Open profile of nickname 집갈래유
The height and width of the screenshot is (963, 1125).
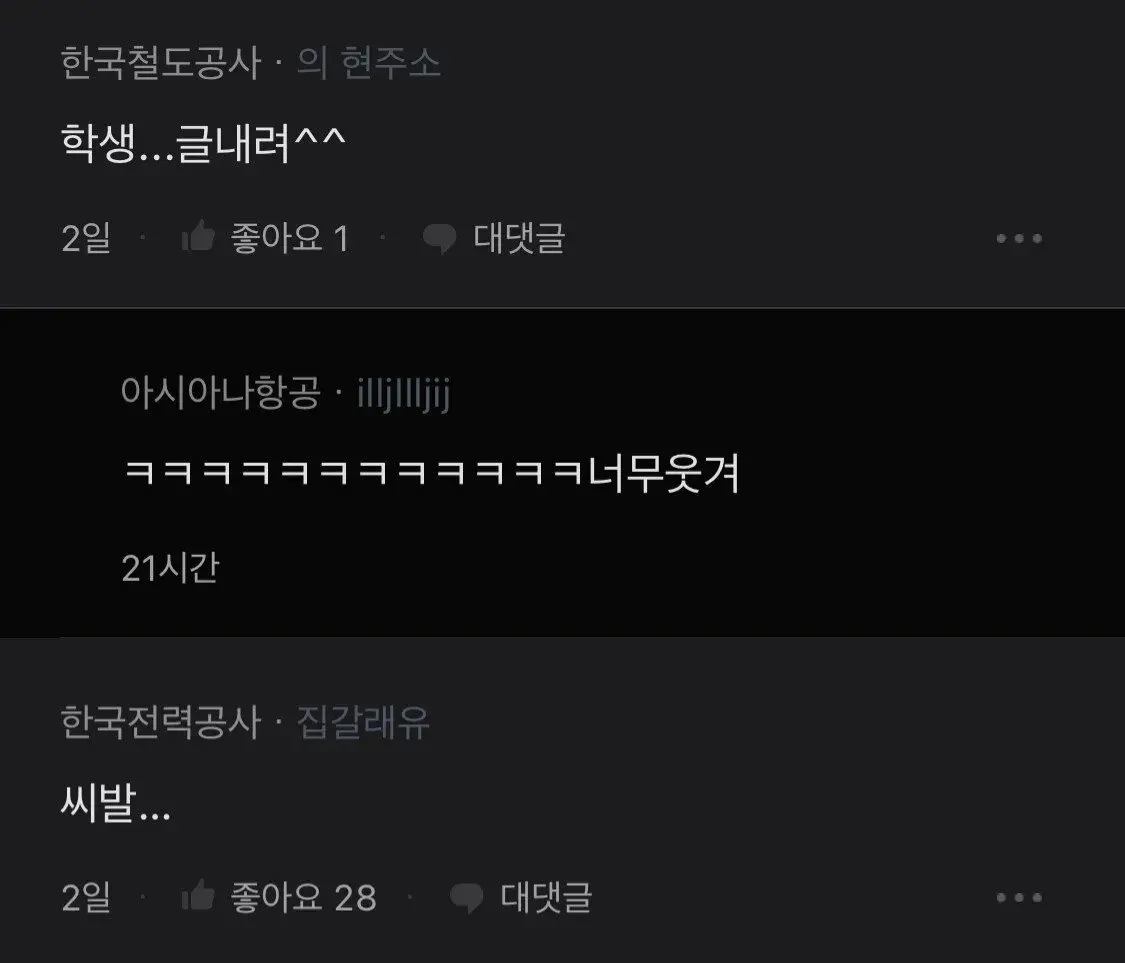(x=363, y=722)
